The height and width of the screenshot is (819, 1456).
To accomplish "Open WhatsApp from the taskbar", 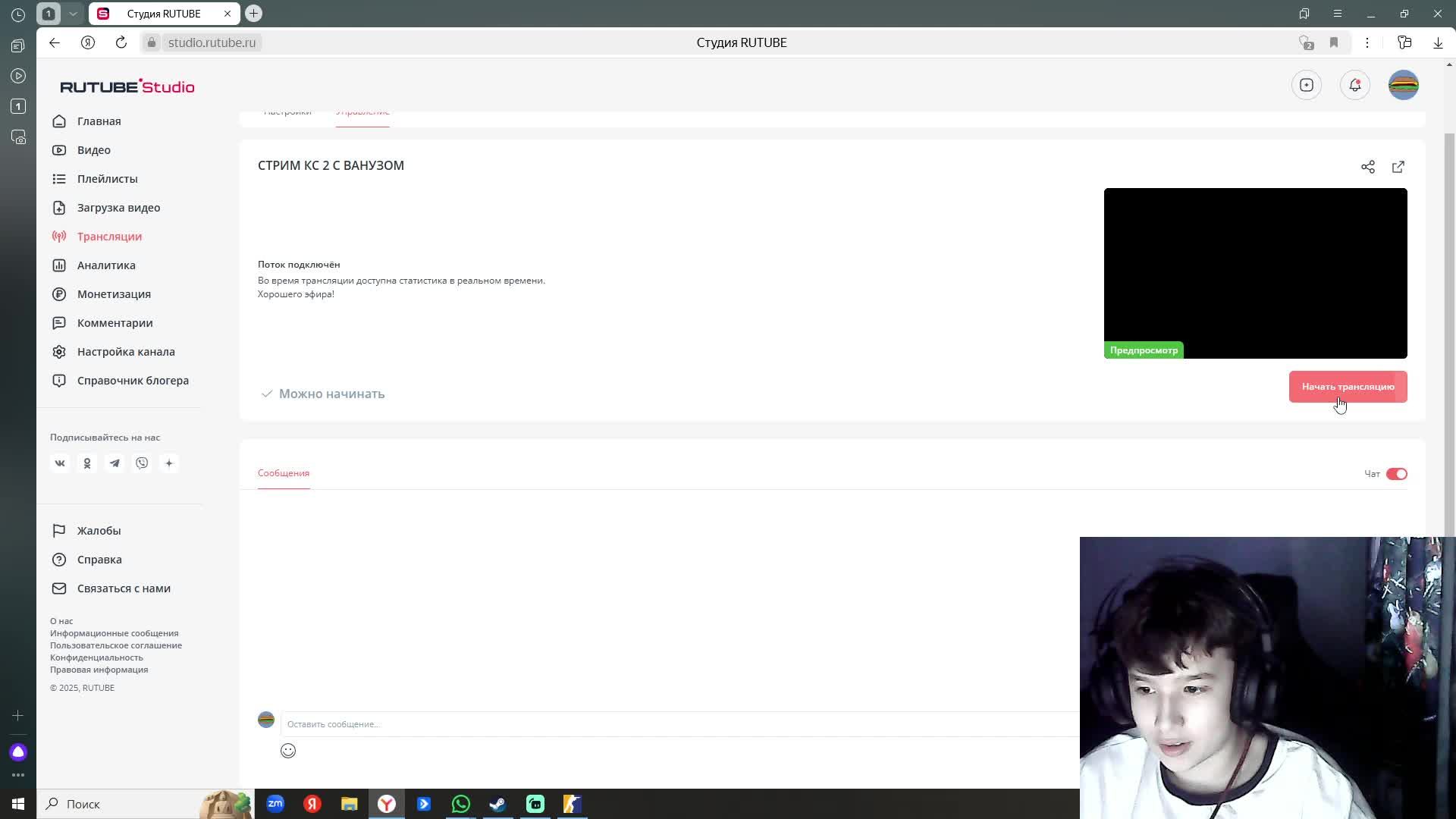I will click(460, 804).
